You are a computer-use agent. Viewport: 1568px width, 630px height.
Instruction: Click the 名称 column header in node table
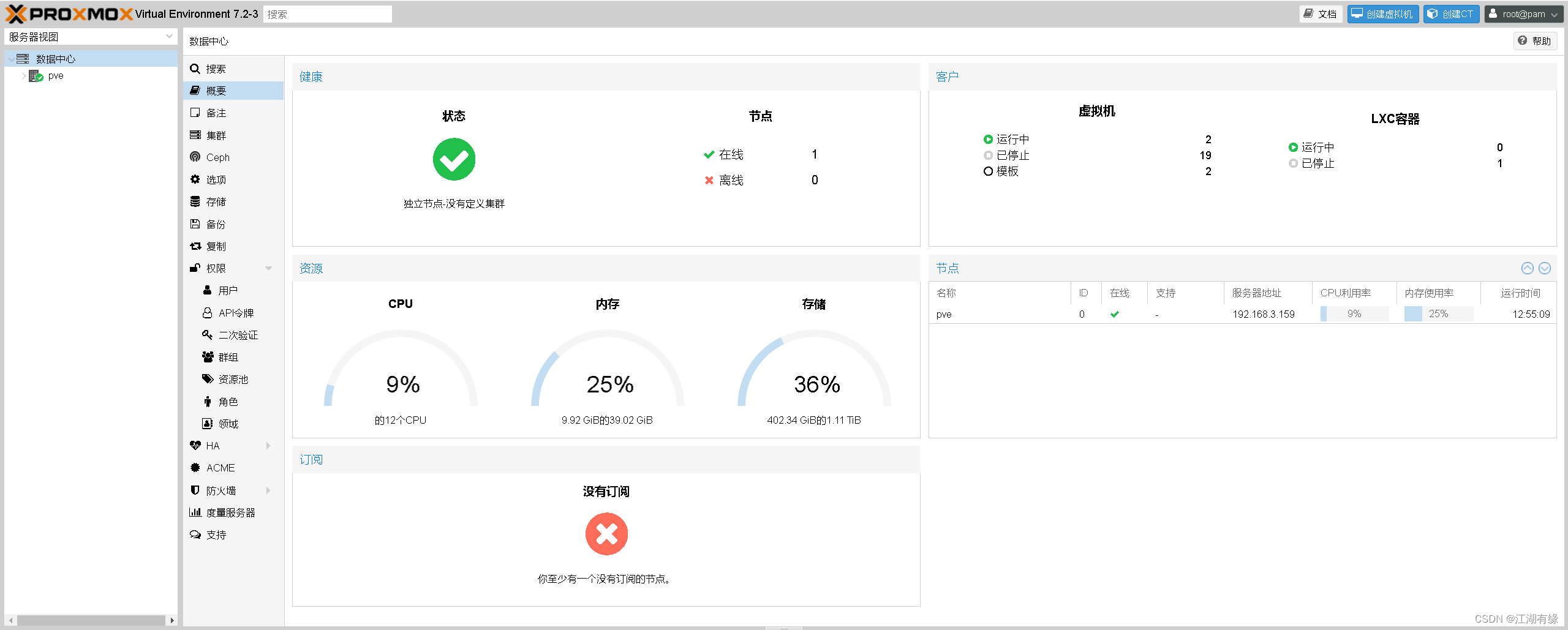pyautogui.click(x=1000, y=293)
